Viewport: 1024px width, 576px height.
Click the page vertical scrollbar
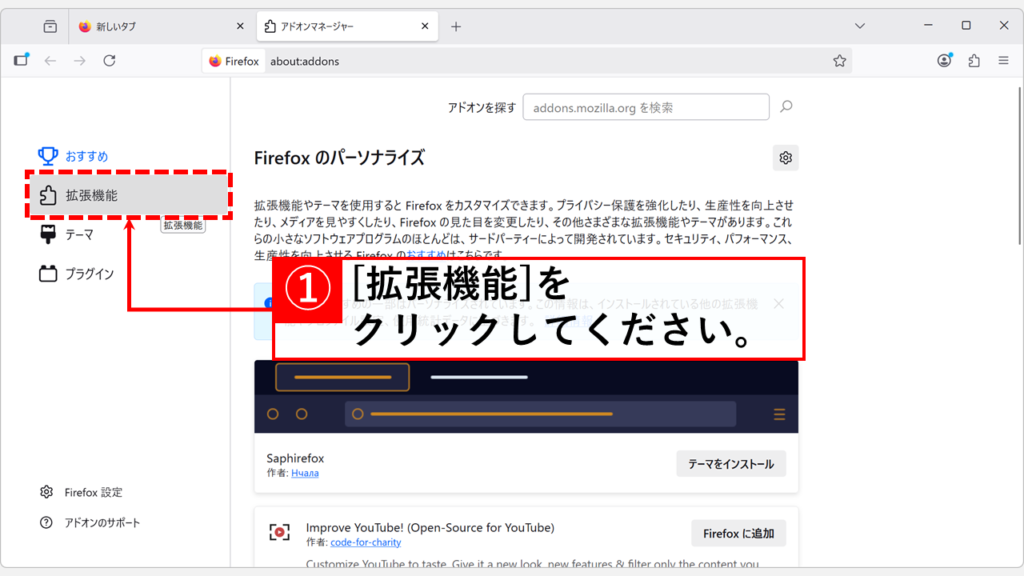click(x=1020, y=167)
